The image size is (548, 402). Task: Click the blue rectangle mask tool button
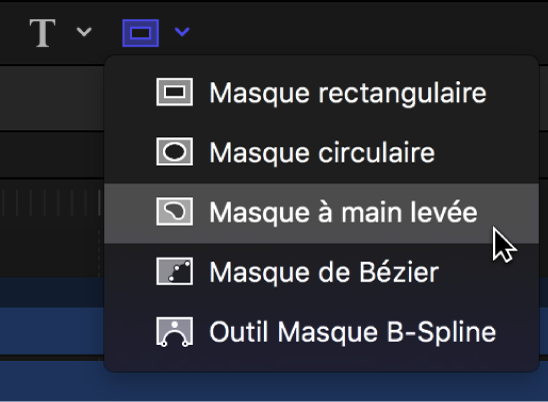(140, 33)
